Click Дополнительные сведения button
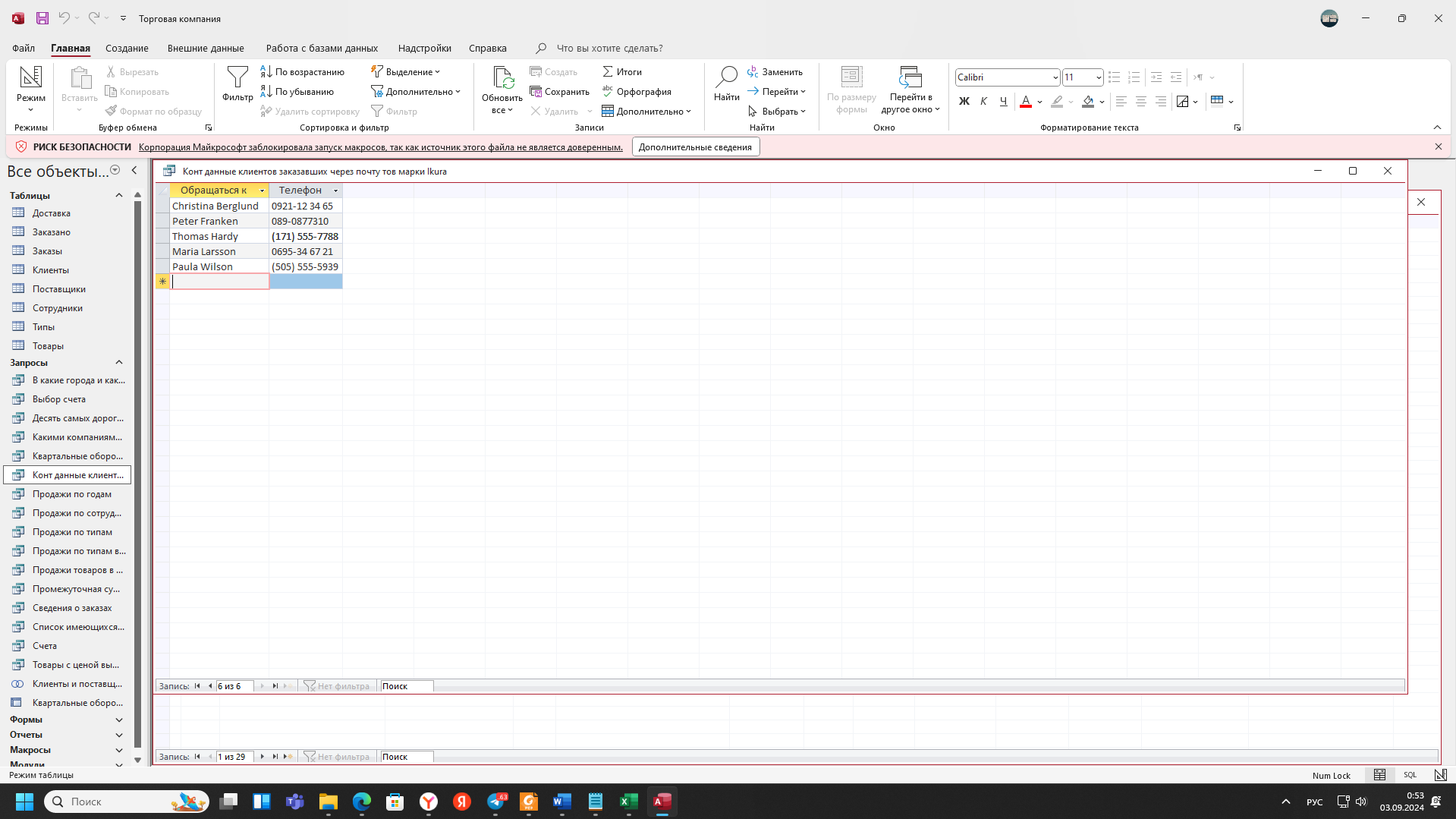 (x=695, y=147)
